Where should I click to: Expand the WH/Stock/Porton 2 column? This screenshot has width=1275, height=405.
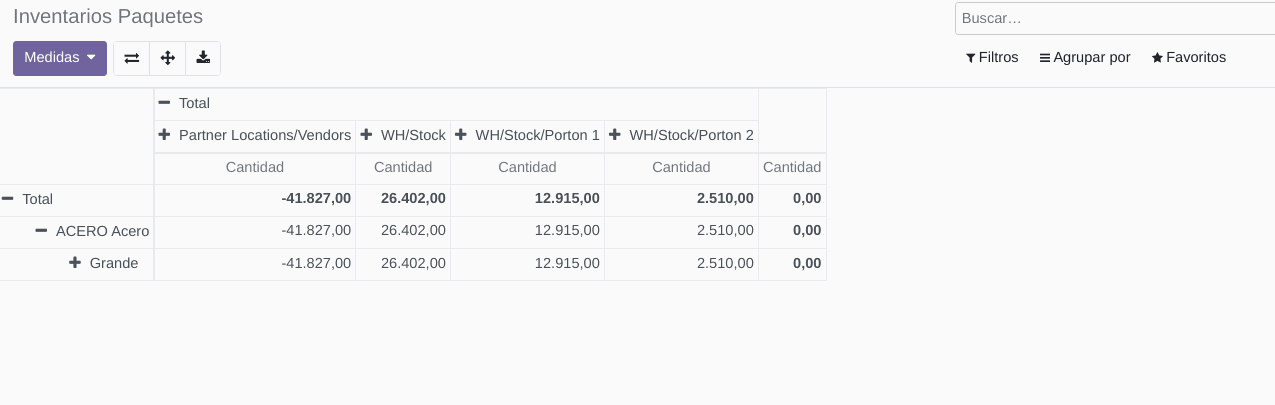point(682,135)
